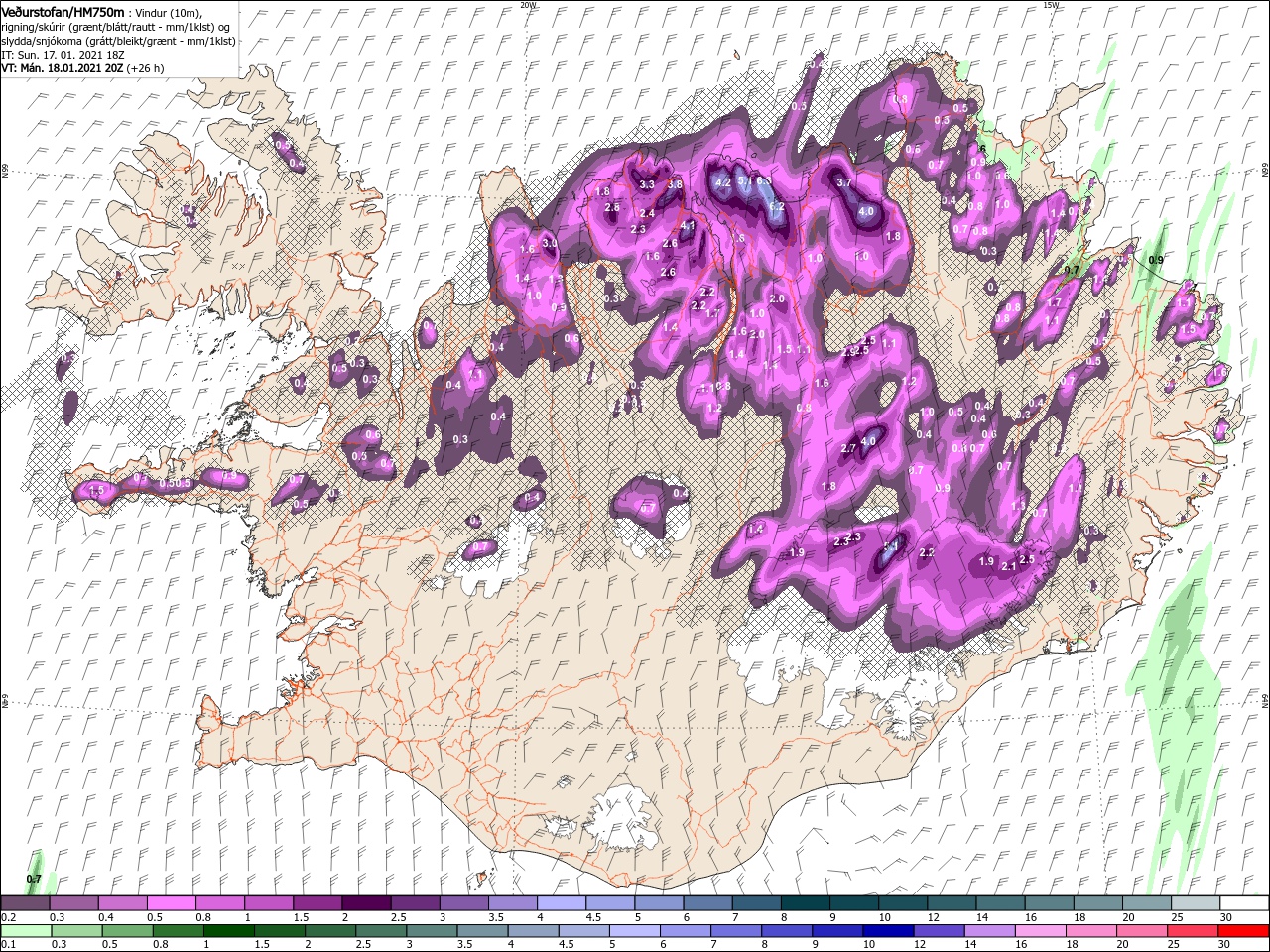Click the 4.1 snowfall value on the map
This screenshot has width=1270, height=952.
click(x=688, y=225)
